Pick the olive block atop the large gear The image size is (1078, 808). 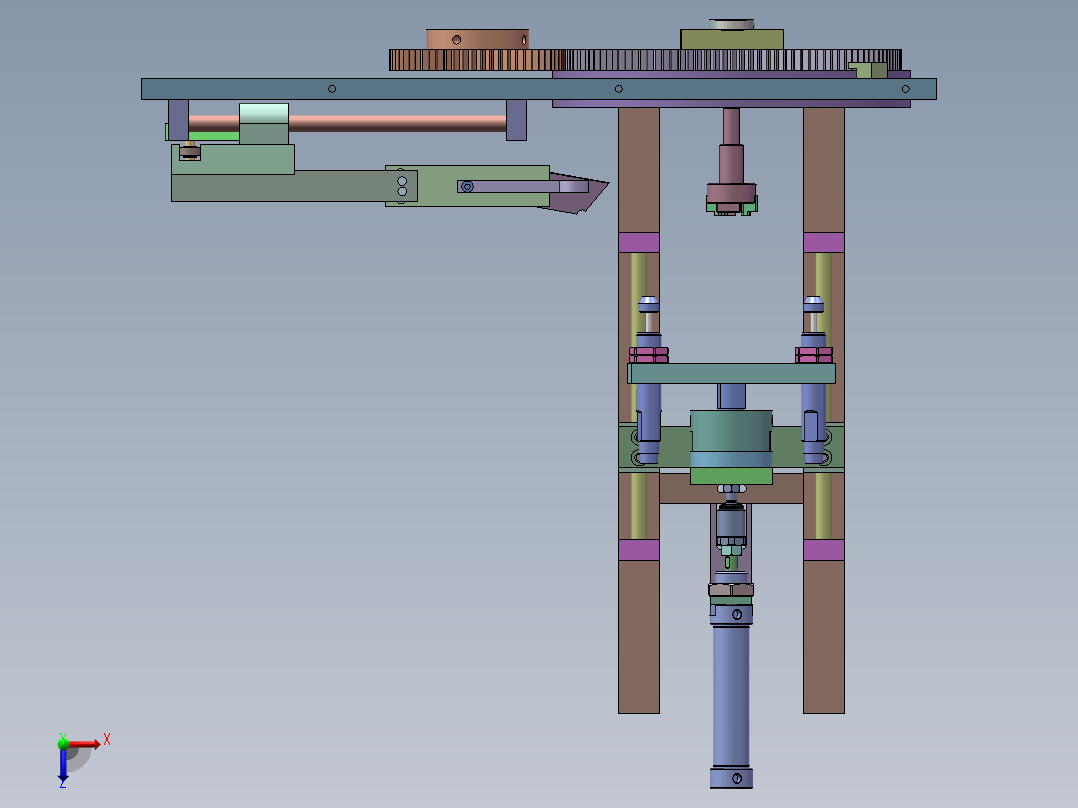point(732,39)
